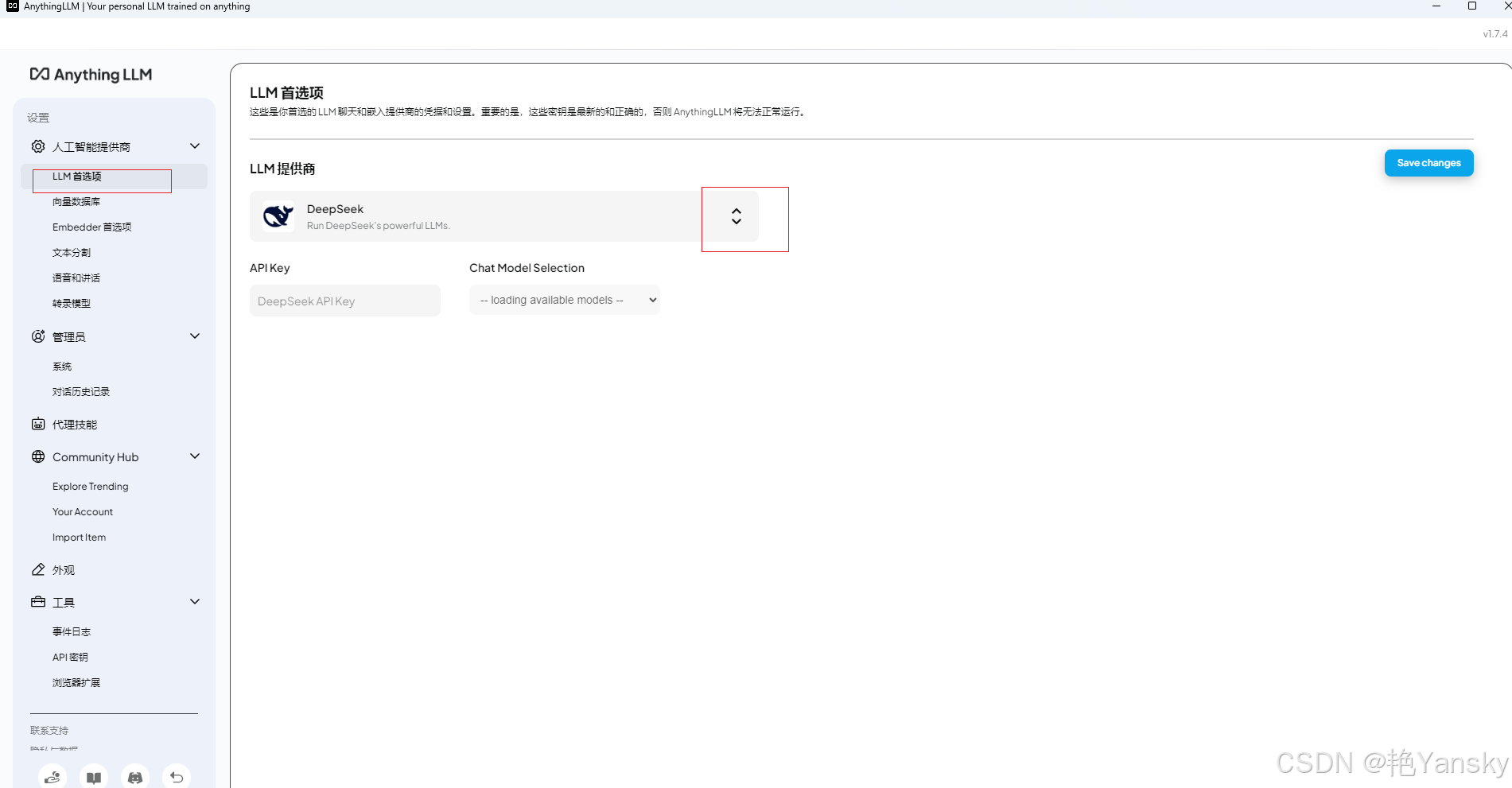Click the 代理技能 robot icon
This screenshot has width=1512, height=788.
pos(37,424)
